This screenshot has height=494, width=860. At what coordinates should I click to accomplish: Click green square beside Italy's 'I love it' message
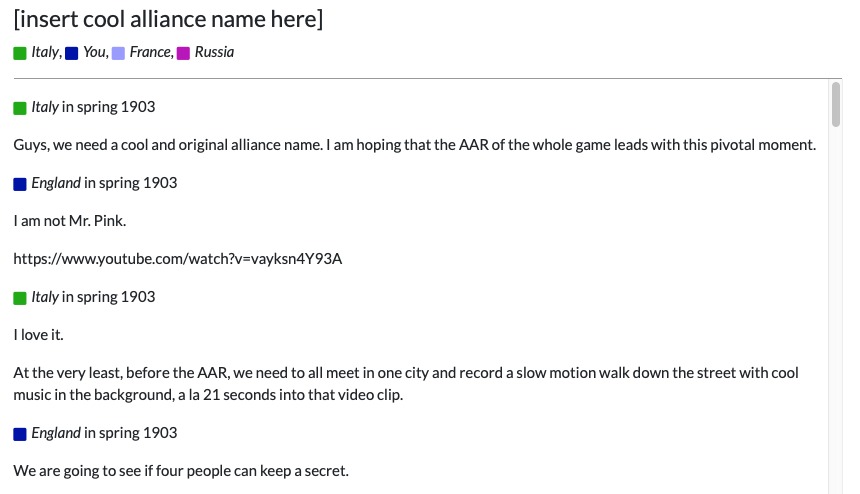click(x=20, y=298)
